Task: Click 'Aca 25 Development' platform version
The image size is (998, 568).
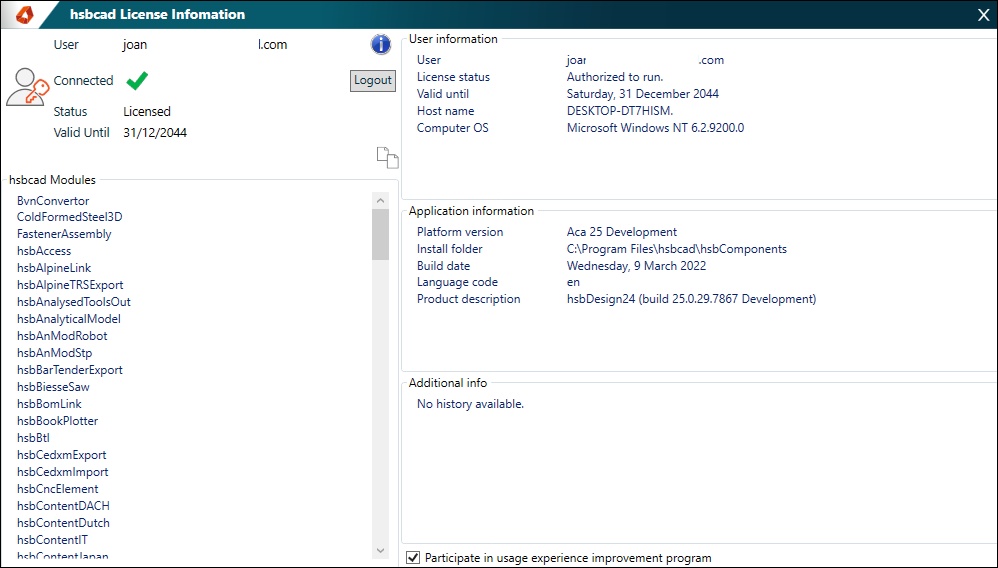Action: pos(622,232)
